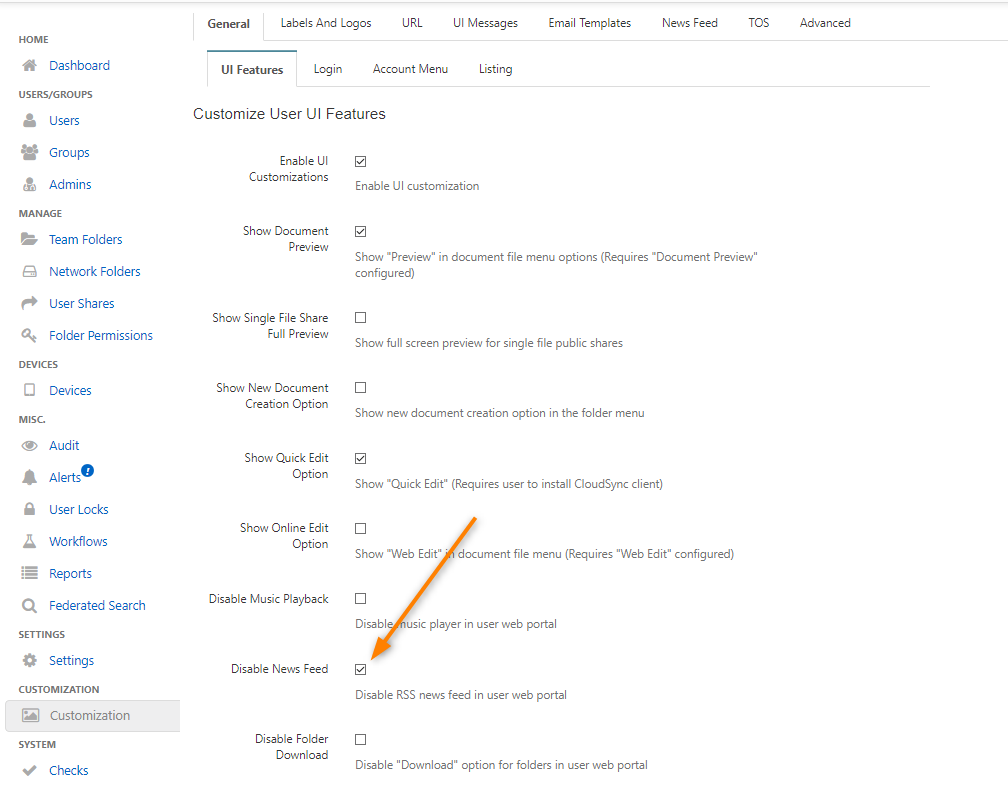Click the Alerts notification badge

pyautogui.click(x=88, y=470)
